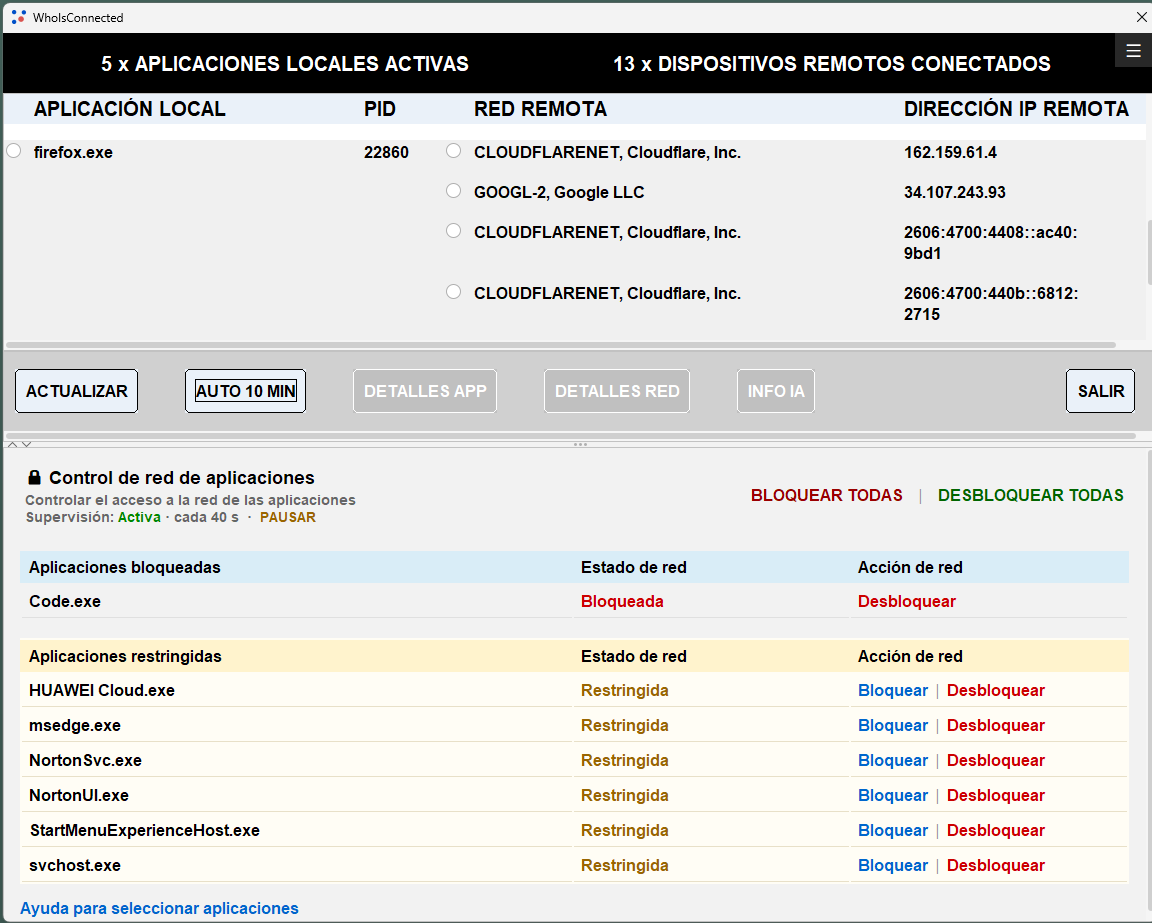Click the firefox.exe application name
Image resolution: width=1152 pixels, height=923 pixels.
pyautogui.click(x=73, y=152)
